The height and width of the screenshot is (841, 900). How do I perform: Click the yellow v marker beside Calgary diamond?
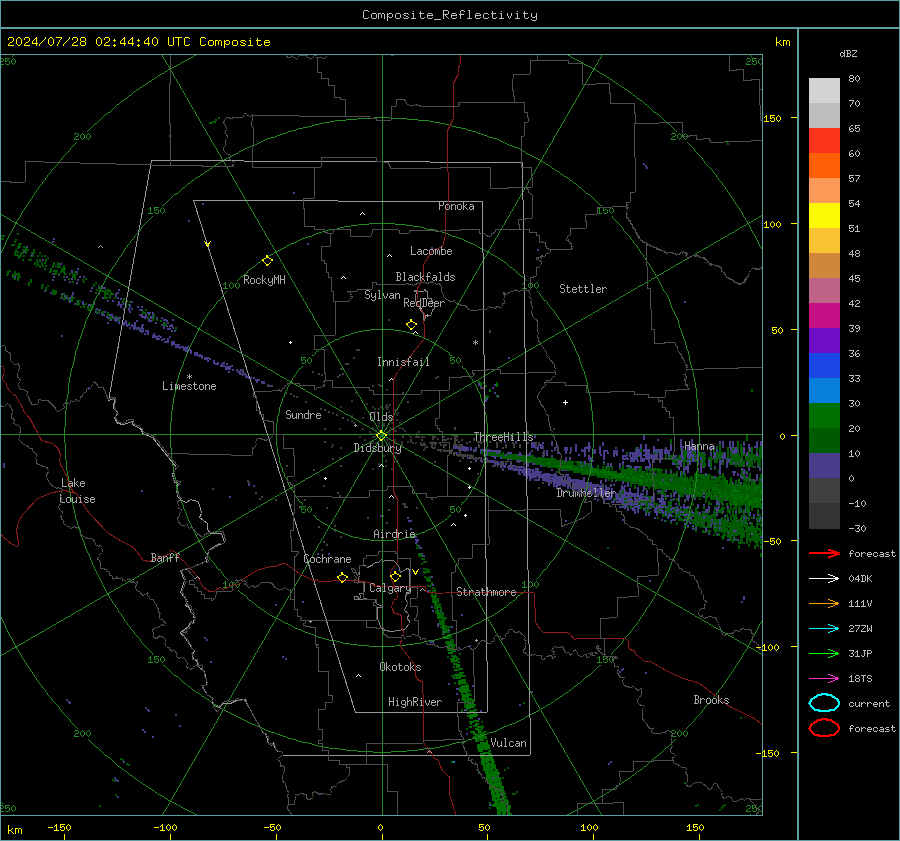click(x=415, y=572)
